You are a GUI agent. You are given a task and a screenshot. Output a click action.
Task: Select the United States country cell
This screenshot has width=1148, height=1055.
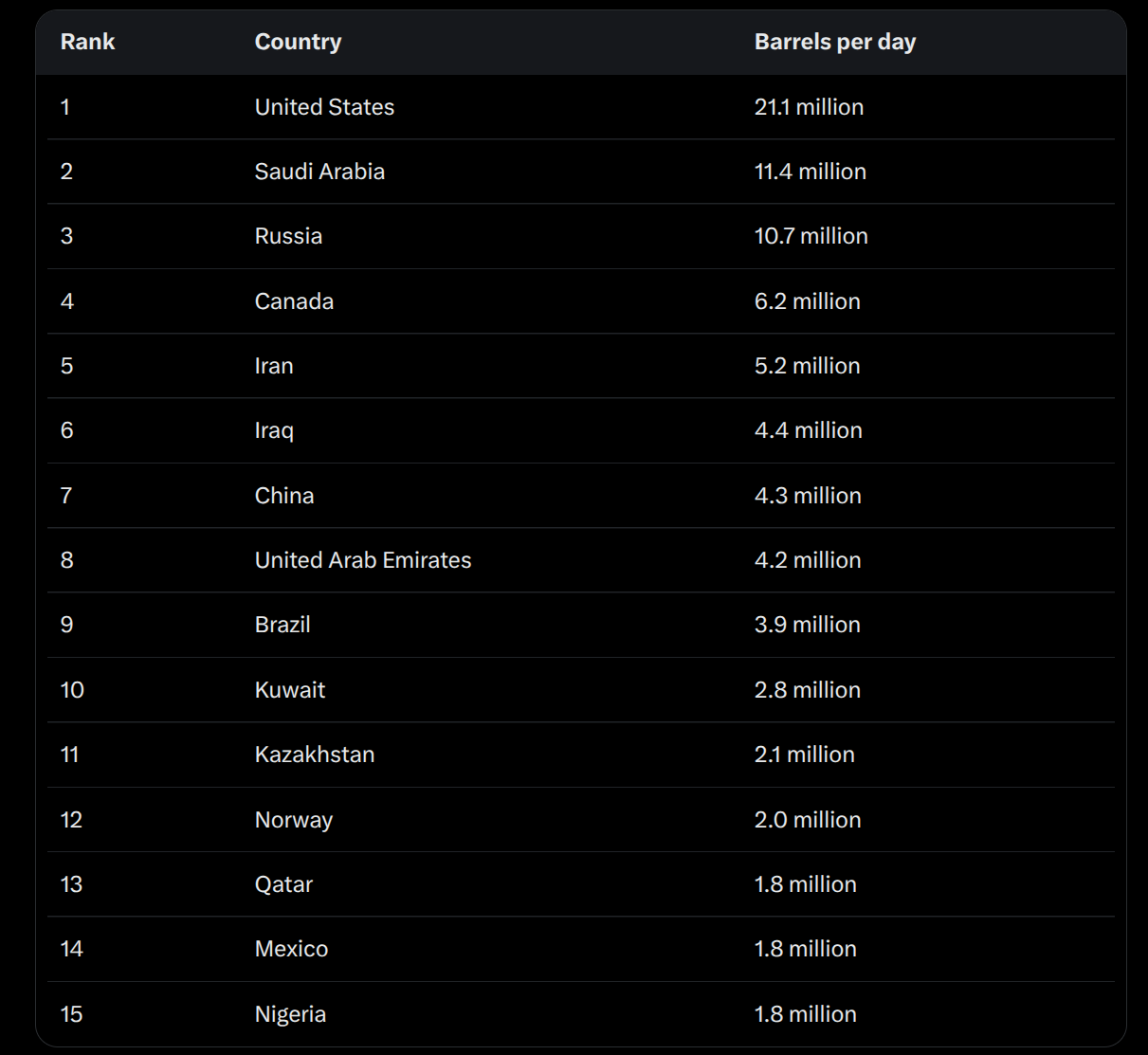[x=324, y=107]
